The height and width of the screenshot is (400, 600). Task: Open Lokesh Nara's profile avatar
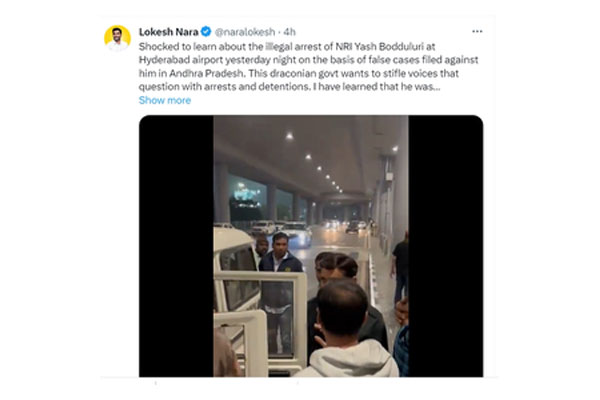point(117,38)
